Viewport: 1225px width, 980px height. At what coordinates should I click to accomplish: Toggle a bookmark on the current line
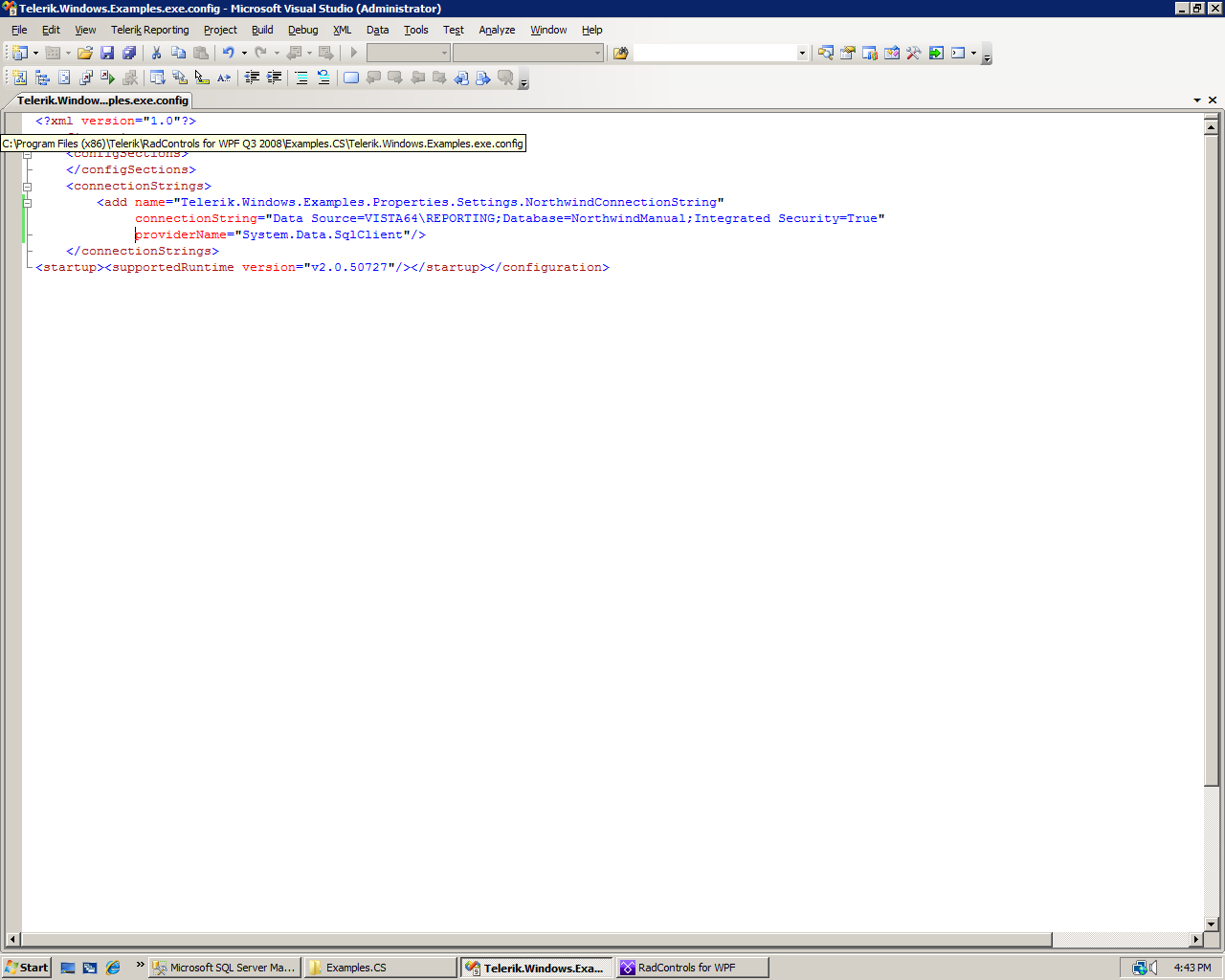click(351, 78)
